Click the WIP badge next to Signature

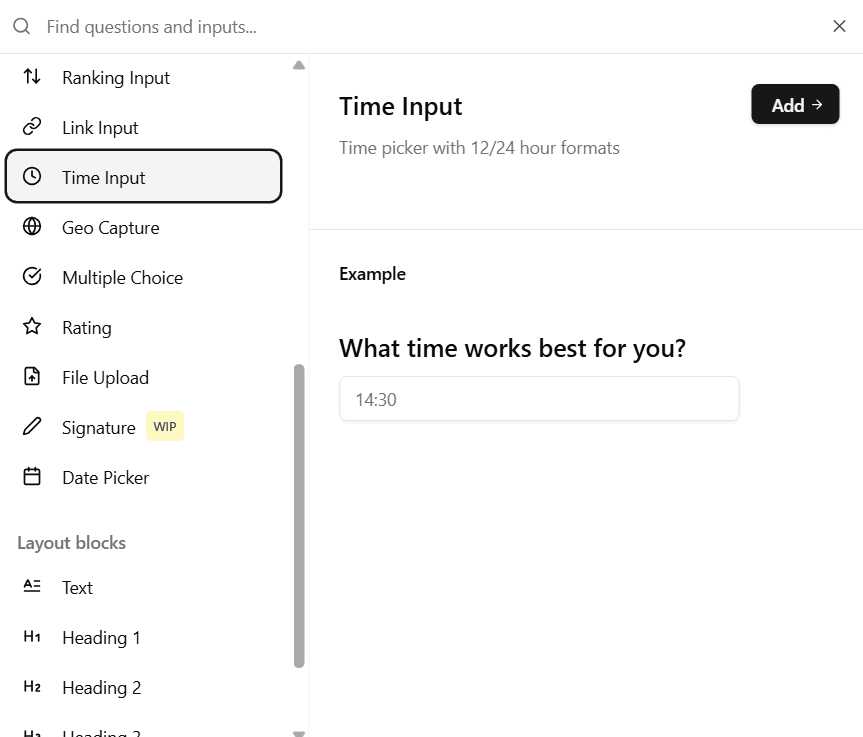164,427
